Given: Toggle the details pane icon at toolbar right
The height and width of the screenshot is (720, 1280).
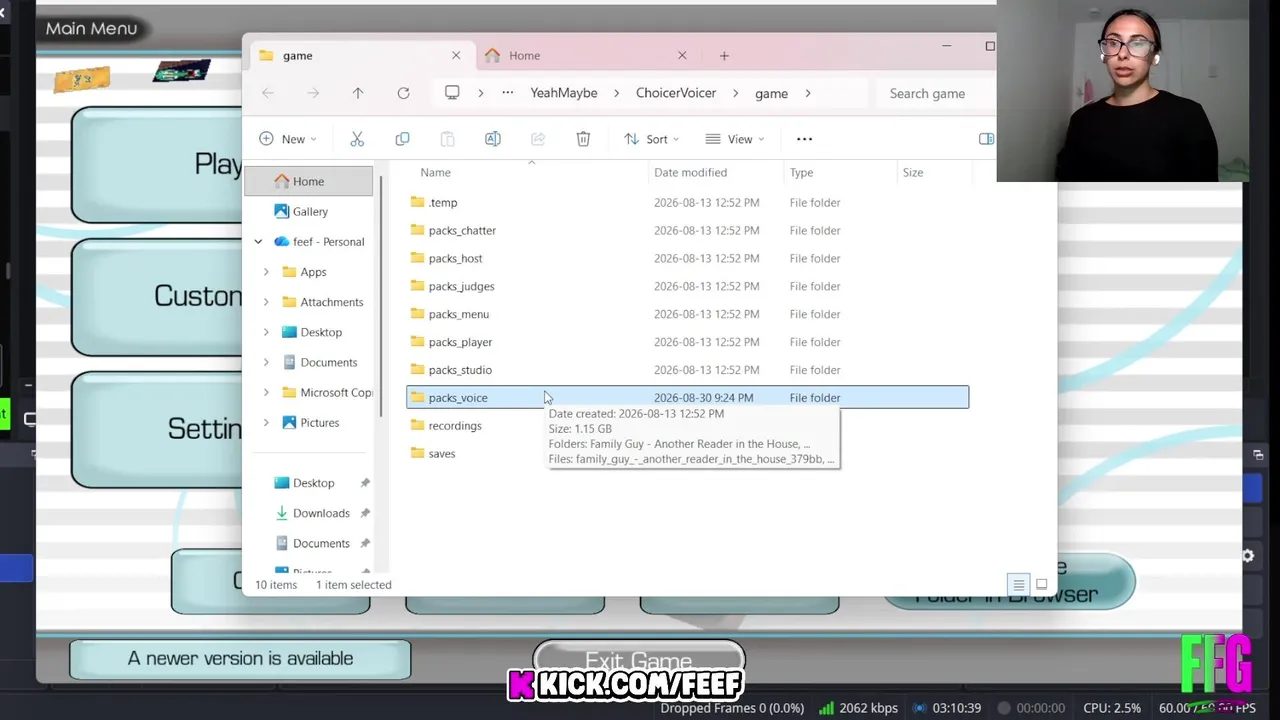Looking at the screenshot, I should [x=986, y=139].
